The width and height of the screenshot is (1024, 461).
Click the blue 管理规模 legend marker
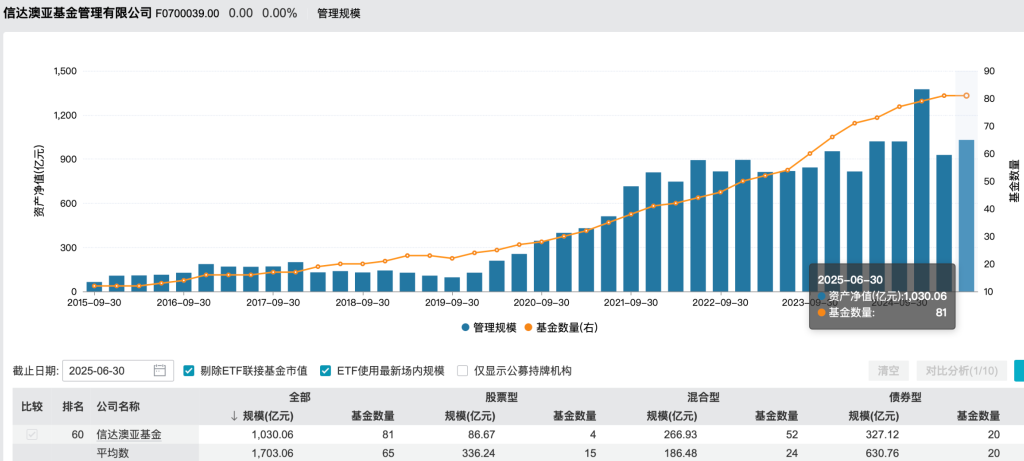coord(466,327)
